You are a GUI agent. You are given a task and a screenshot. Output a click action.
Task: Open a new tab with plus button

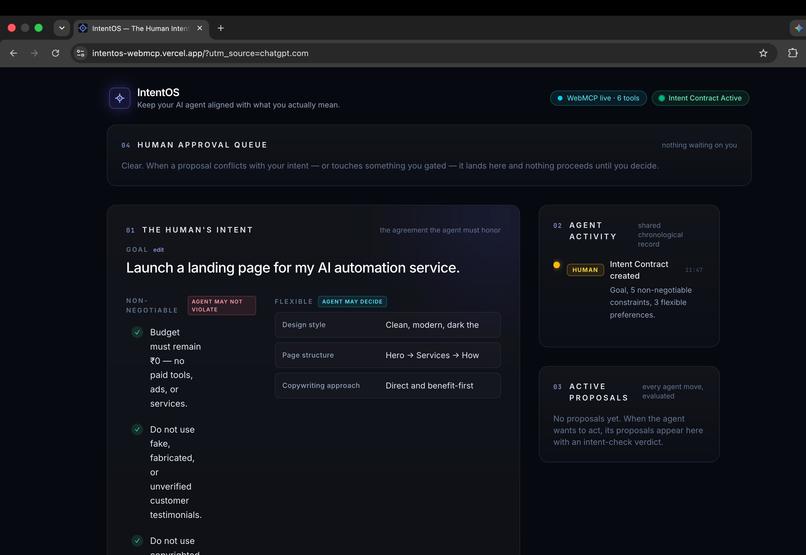221,28
